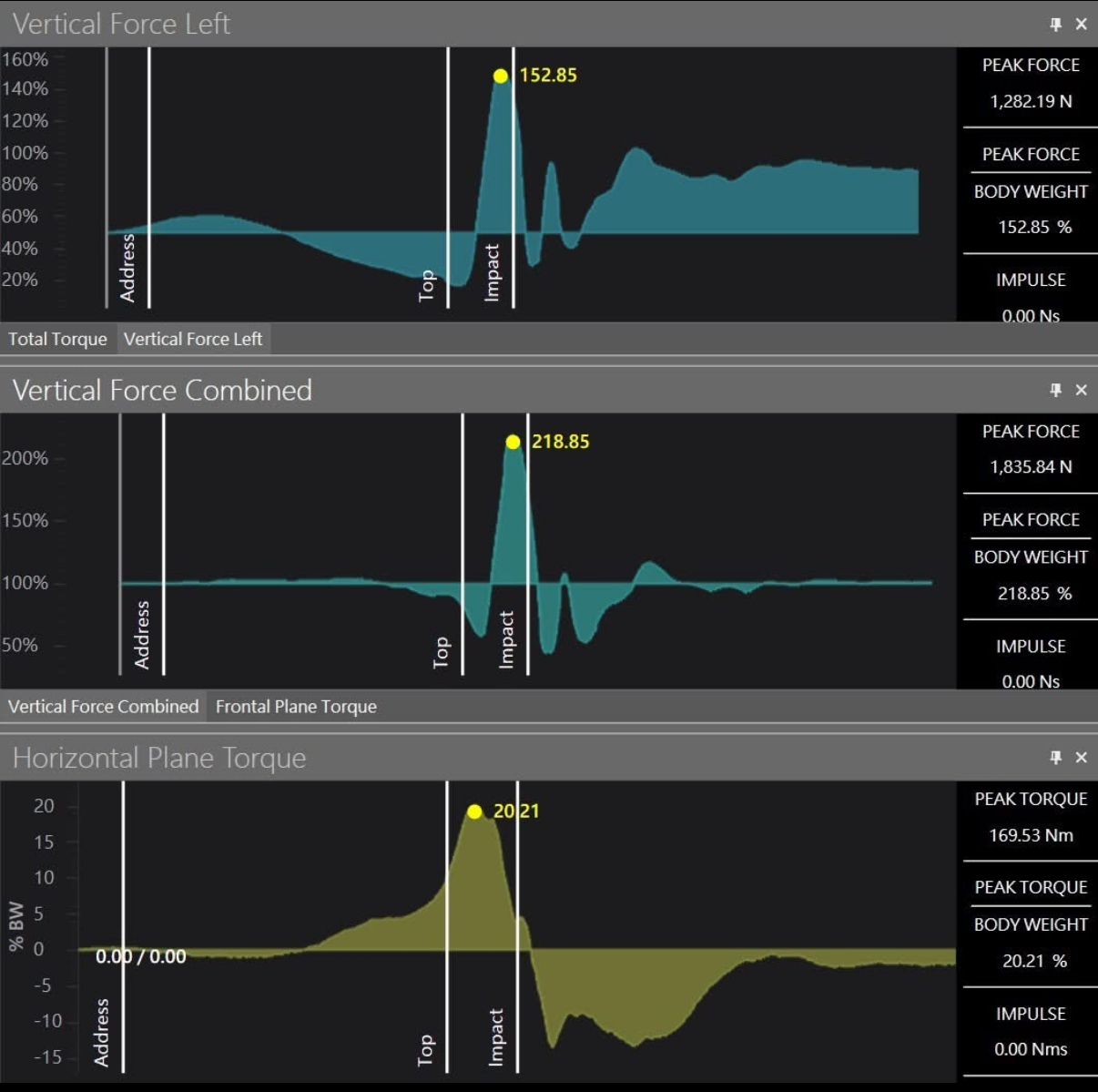Select Impact line in Vertical Force Left
This screenshot has height=1092, width=1098.
pyautogui.click(x=513, y=178)
